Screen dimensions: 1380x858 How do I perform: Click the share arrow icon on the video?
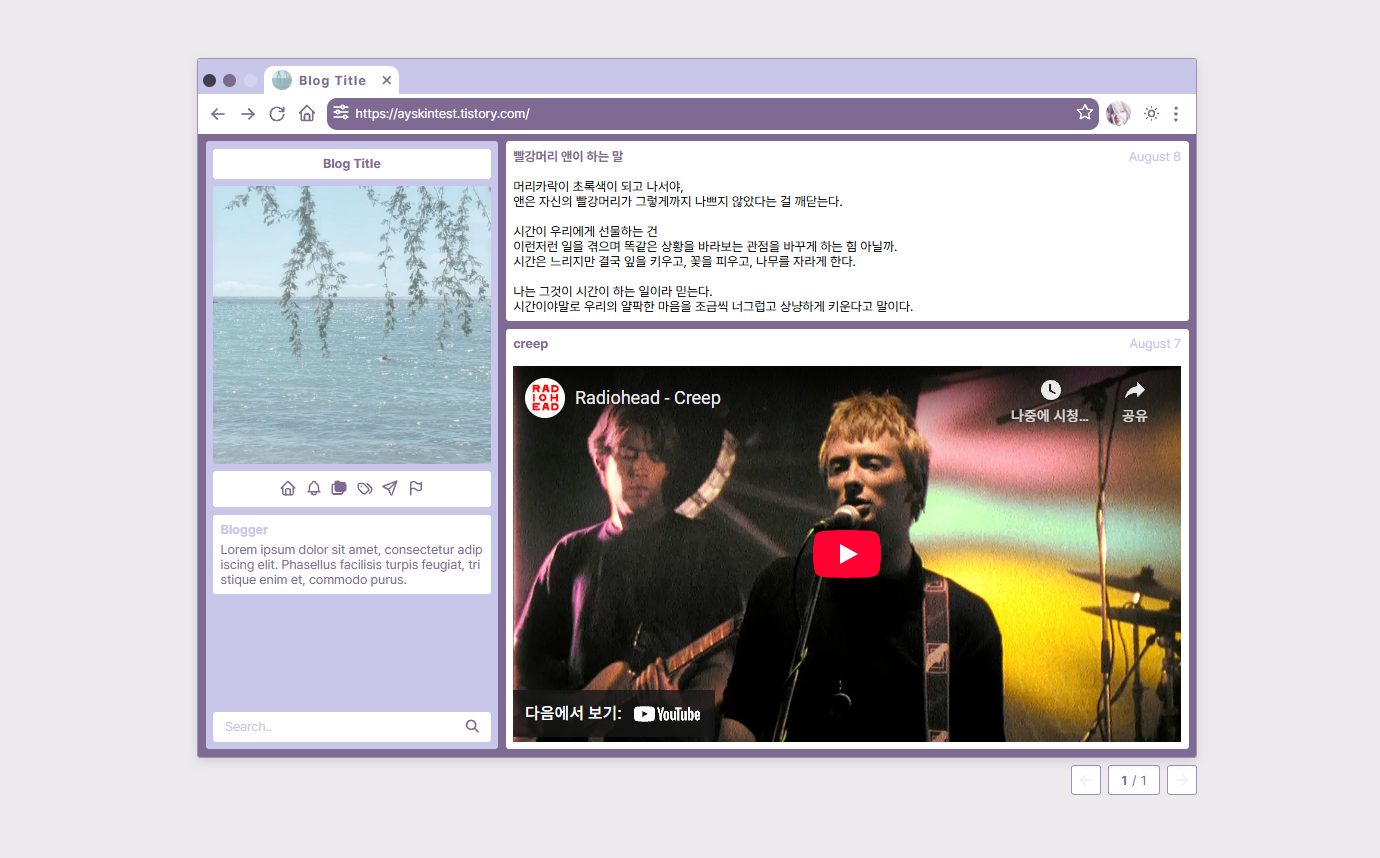[x=1134, y=390]
